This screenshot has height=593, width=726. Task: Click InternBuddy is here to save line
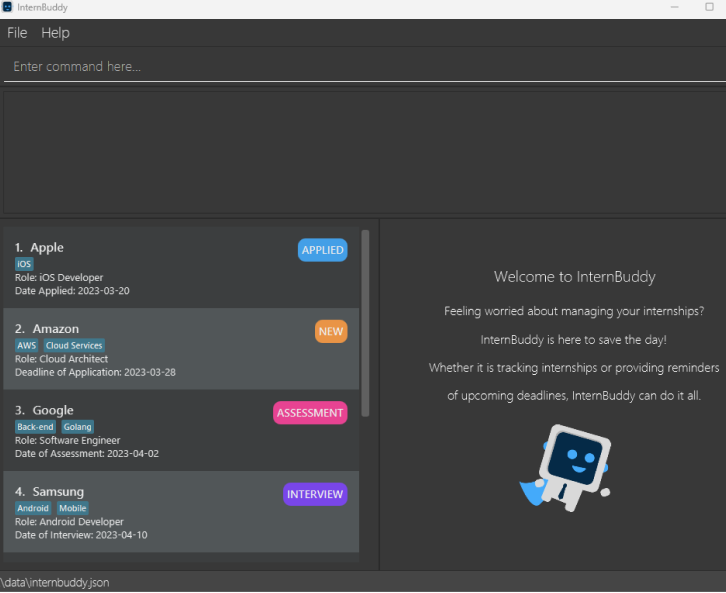click(x=574, y=340)
